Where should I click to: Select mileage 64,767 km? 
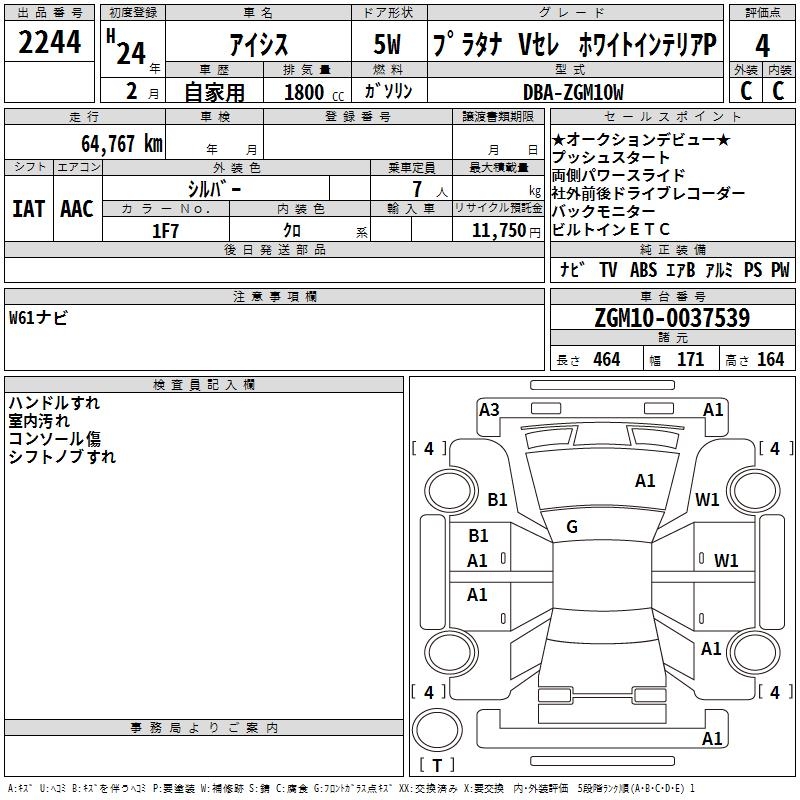click(x=122, y=143)
